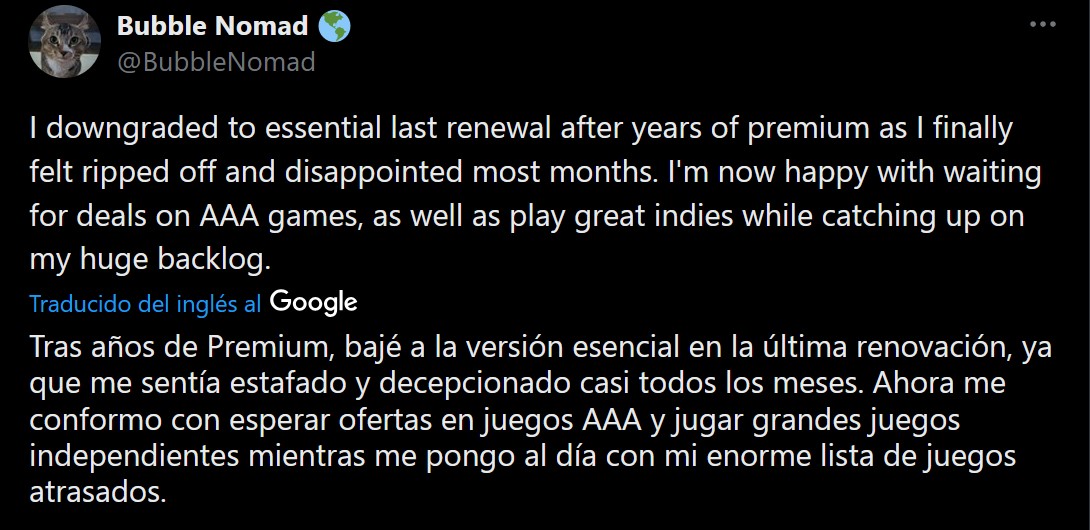1090x530 pixels.
Task: Open the @BubbleNomad handle link
Action: (x=216, y=62)
